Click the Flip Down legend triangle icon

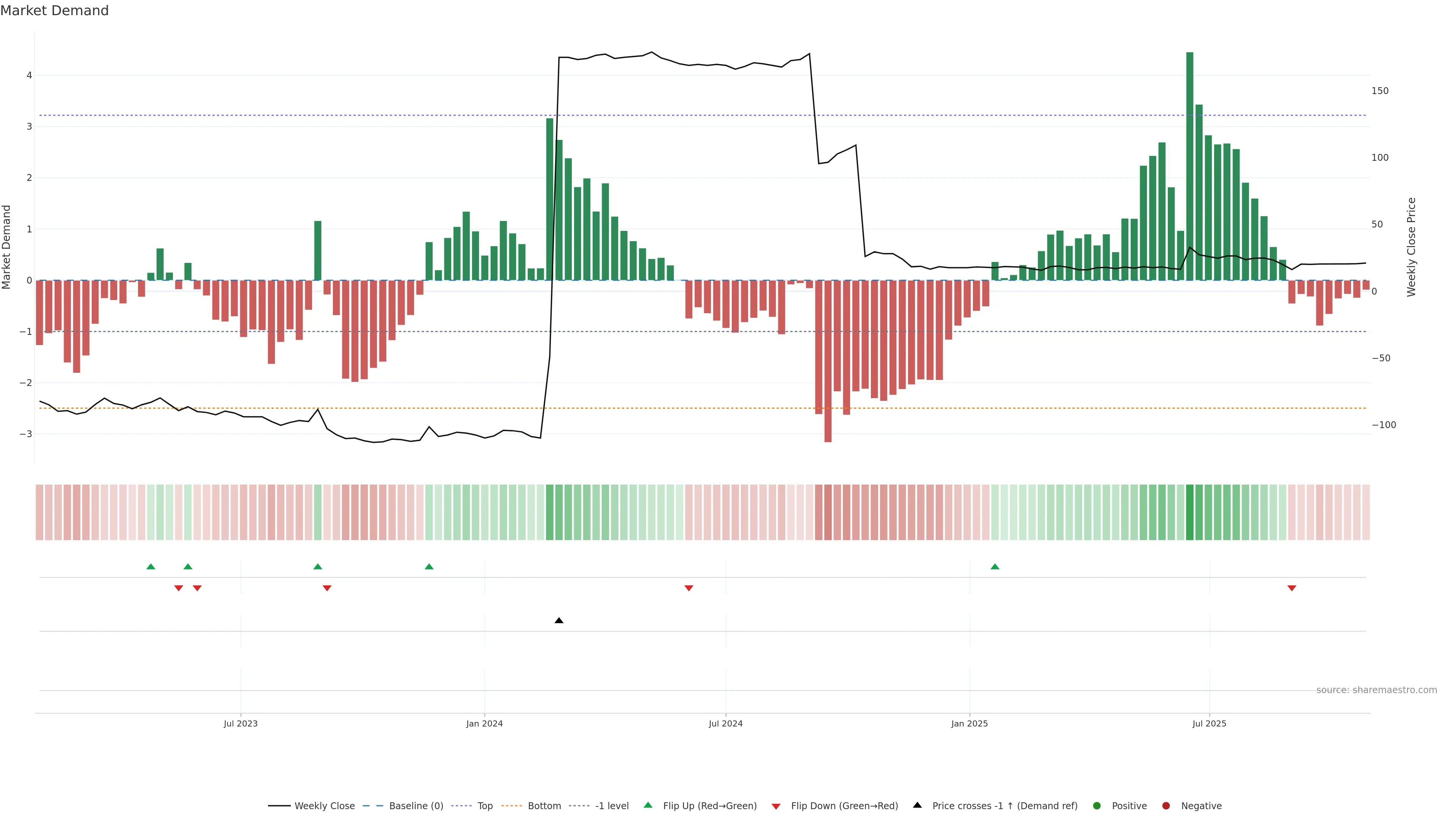(776, 806)
